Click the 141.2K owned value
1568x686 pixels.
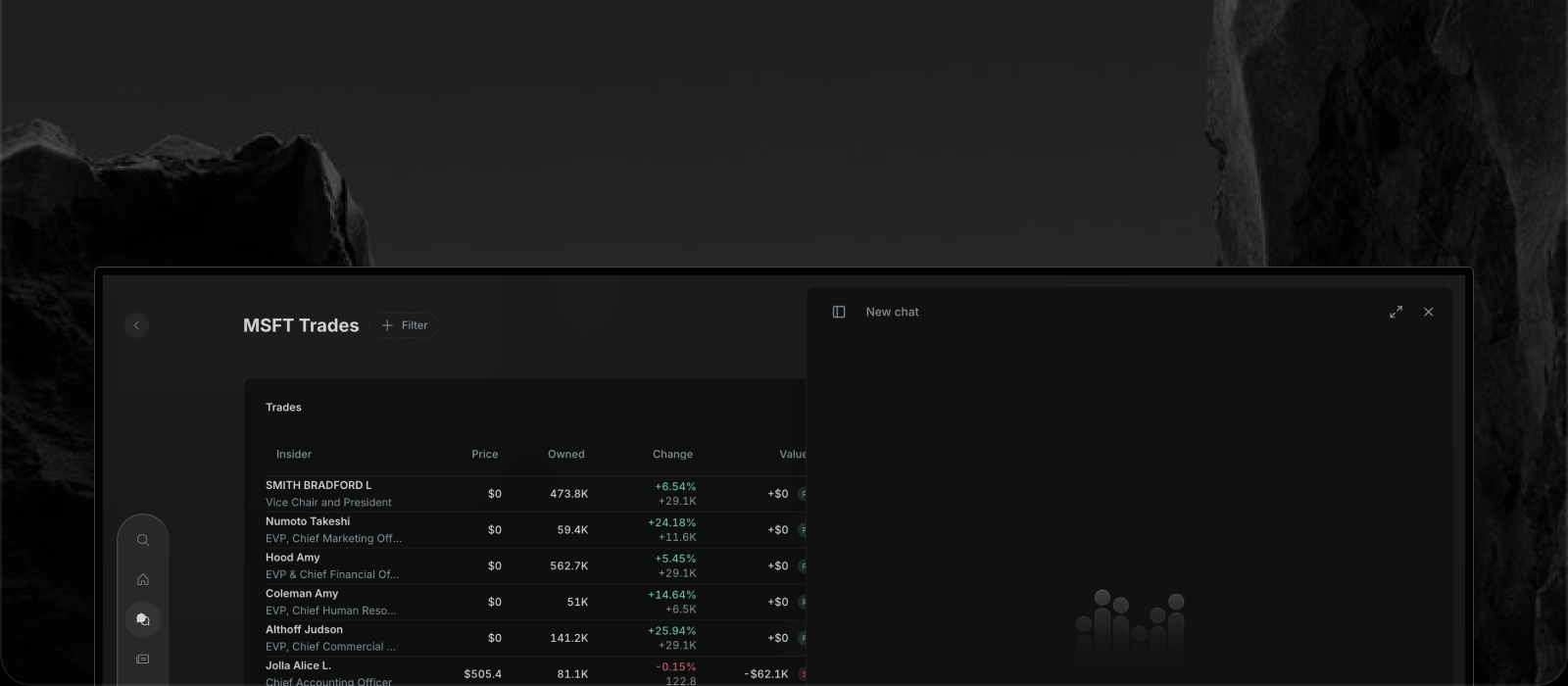click(x=569, y=639)
